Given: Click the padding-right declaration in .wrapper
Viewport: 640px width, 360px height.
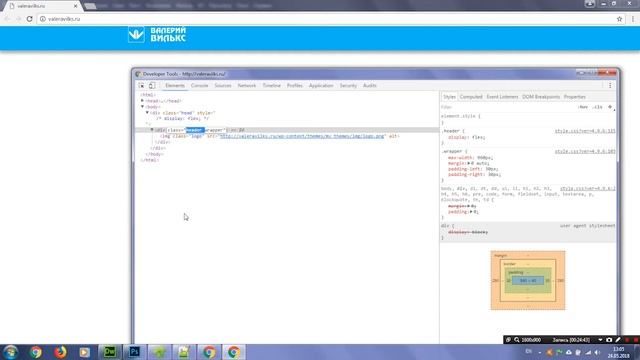Looking at the screenshot, I should coord(474,175).
